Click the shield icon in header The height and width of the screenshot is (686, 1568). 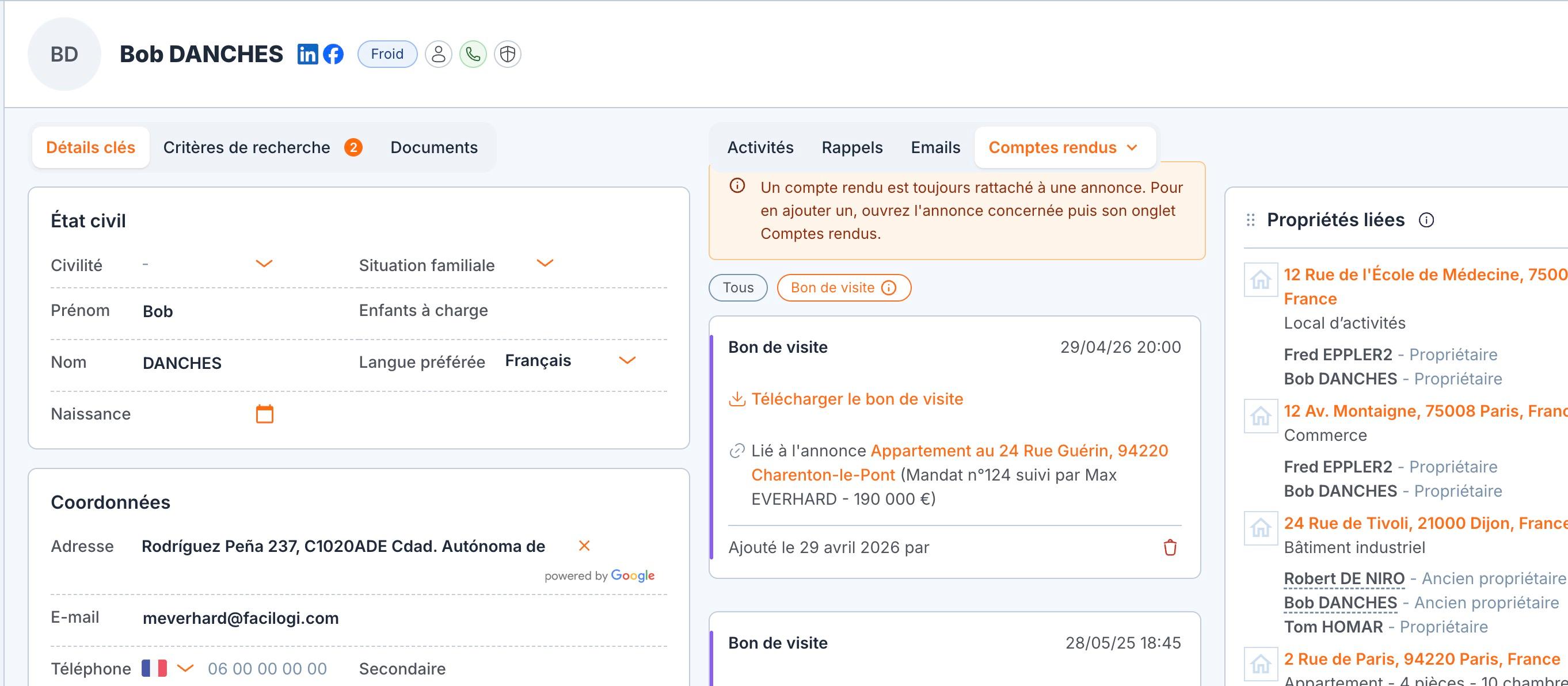(508, 54)
